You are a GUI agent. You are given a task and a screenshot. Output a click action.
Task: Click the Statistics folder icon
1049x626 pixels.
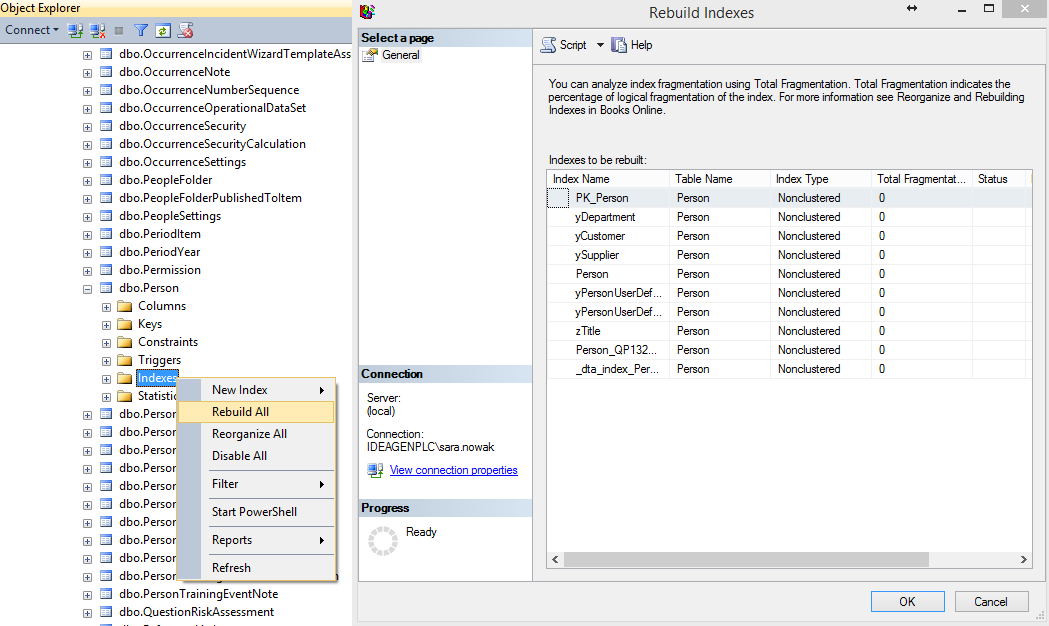tap(124, 397)
